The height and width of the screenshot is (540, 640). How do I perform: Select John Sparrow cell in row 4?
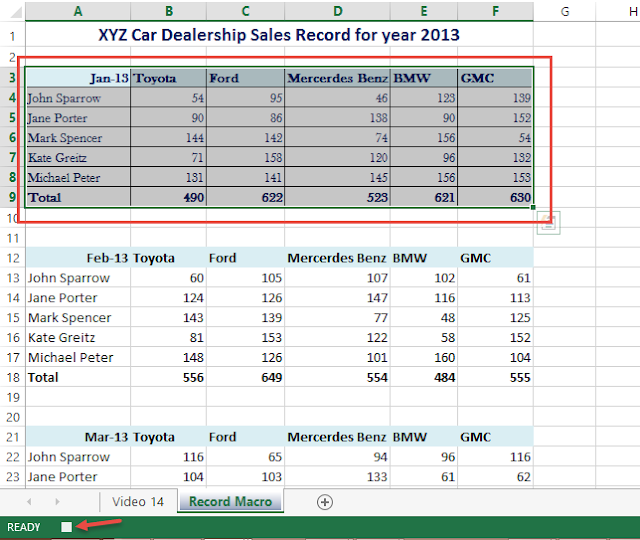click(x=78, y=98)
